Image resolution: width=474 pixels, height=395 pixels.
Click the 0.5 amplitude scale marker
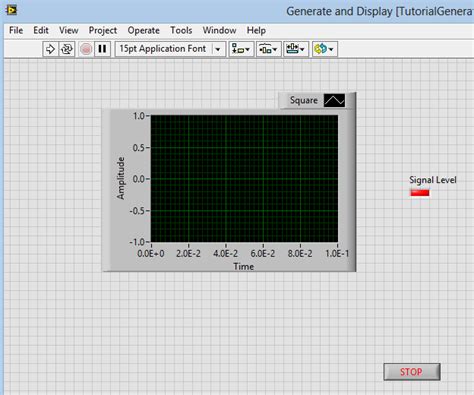point(139,148)
